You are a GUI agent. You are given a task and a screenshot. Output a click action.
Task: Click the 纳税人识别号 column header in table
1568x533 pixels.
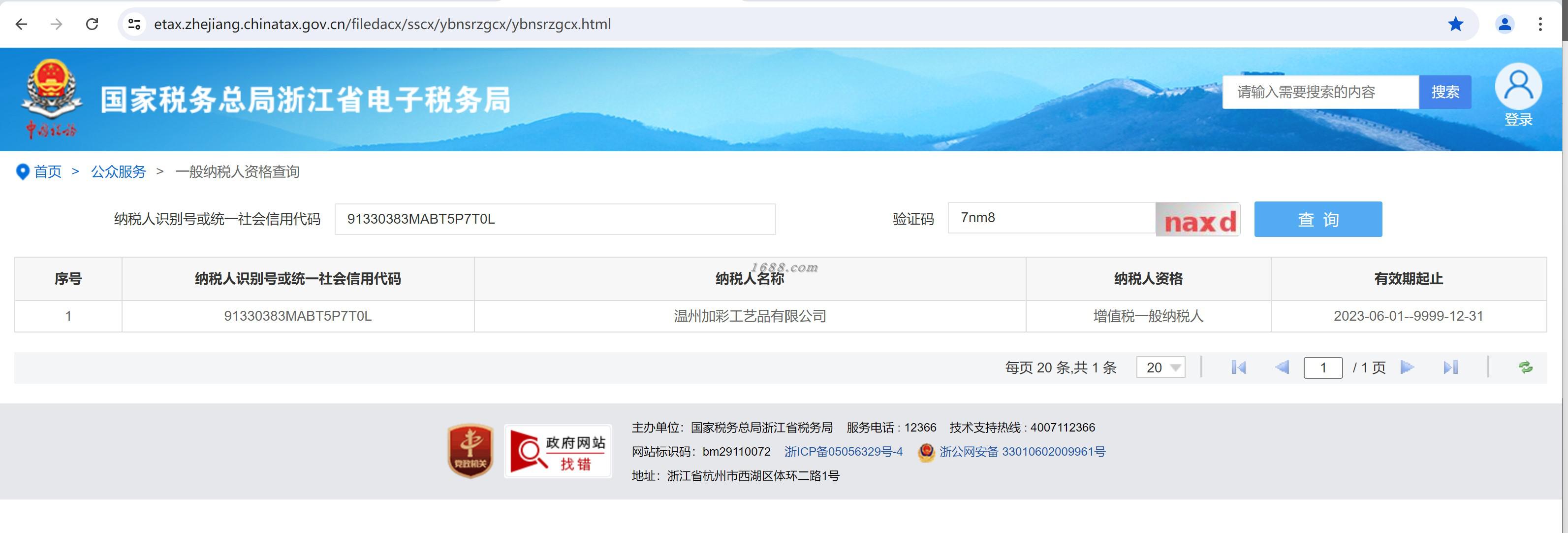[x=298, y=279]
